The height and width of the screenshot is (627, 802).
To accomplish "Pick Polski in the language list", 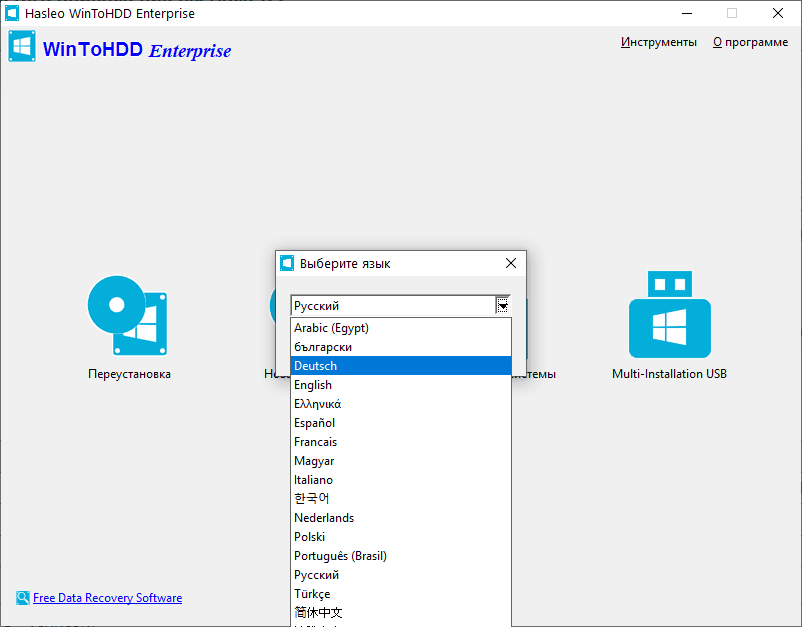I will pos(401,536).
